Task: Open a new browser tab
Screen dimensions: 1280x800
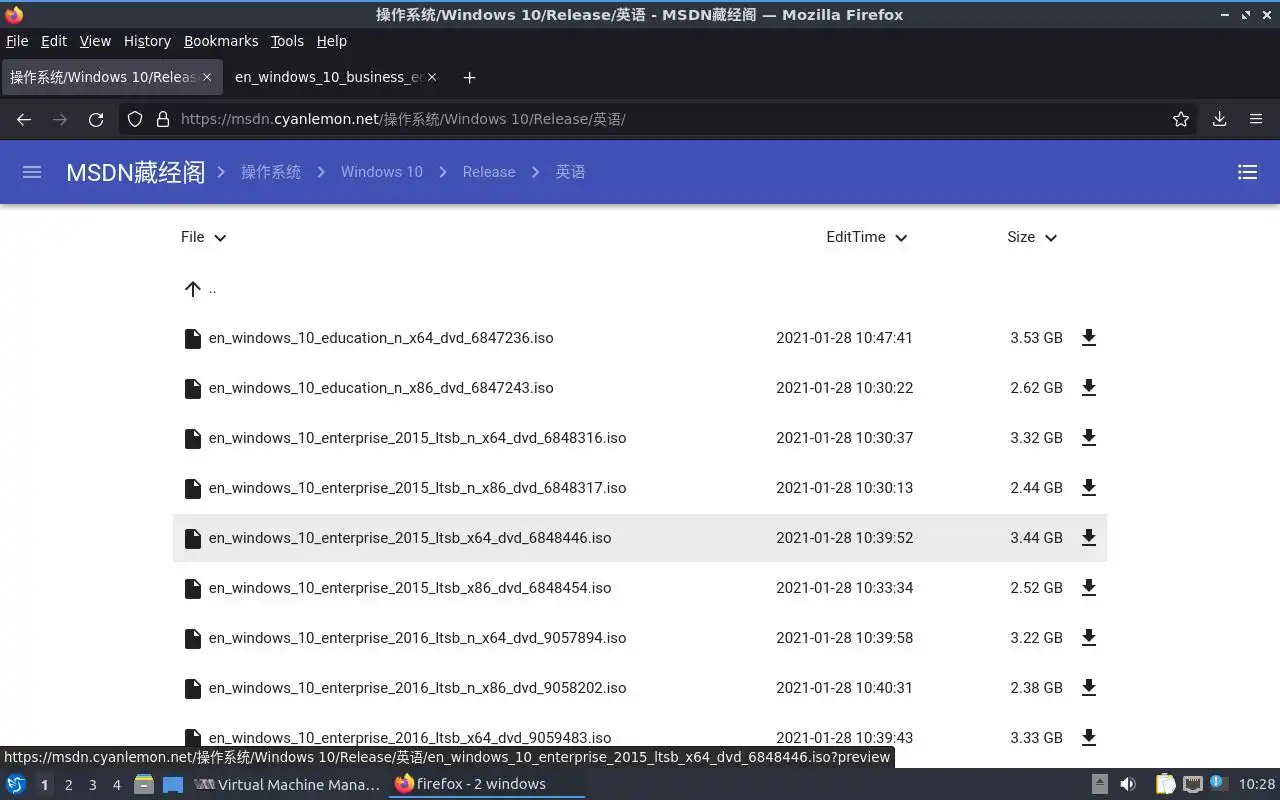Action: (469, 77)
